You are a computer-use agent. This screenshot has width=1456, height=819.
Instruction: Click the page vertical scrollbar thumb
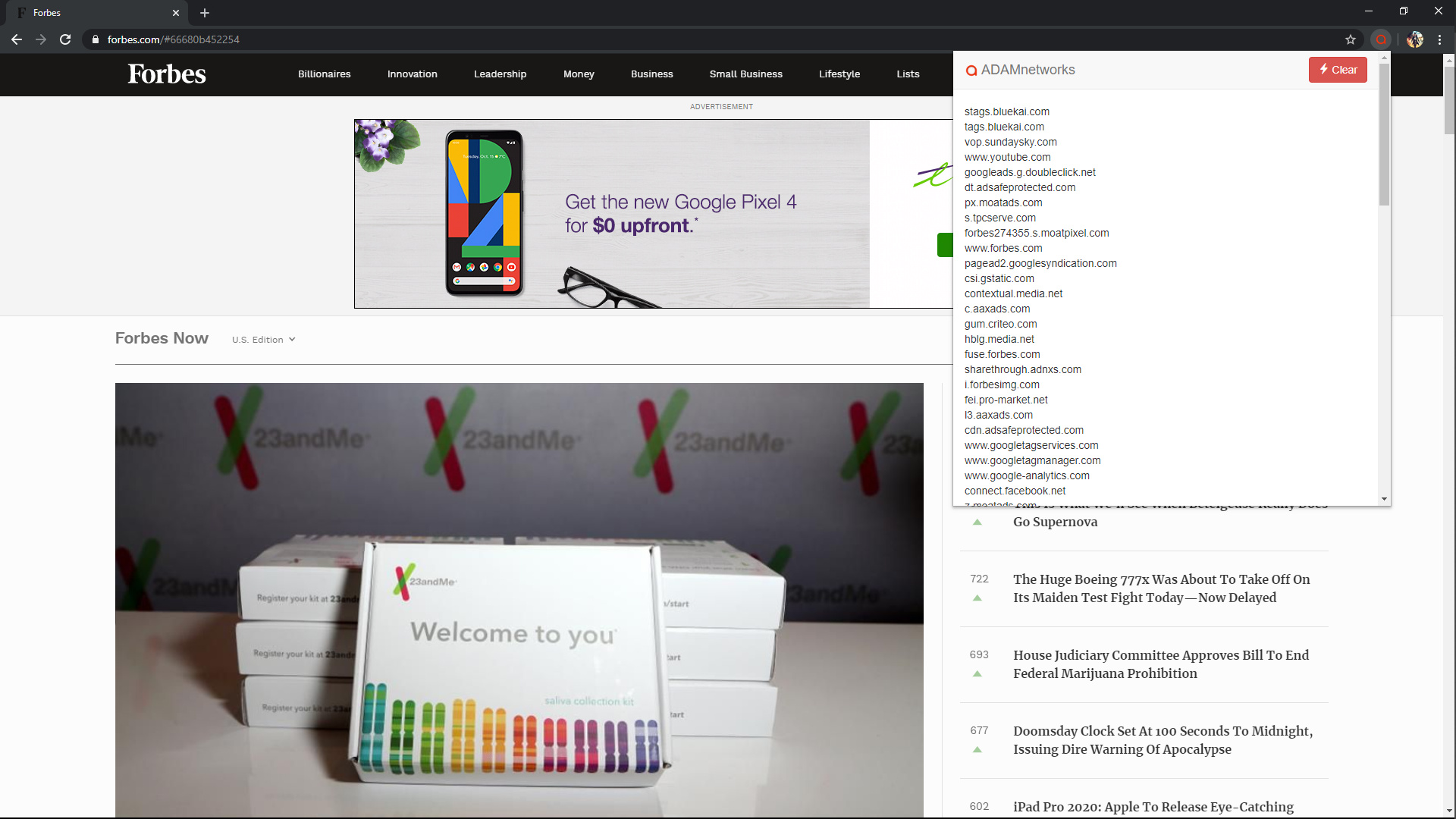click(1449, 99)
